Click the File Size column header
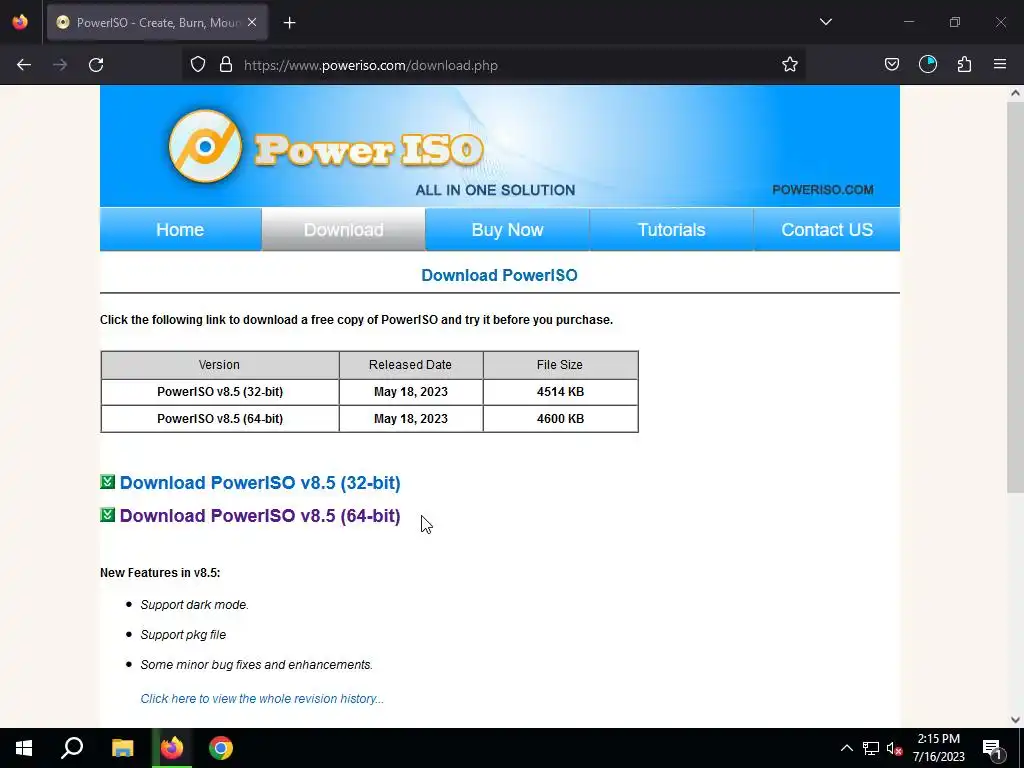The width and height of the screenshot is (1024, 768). click(560, 364)
